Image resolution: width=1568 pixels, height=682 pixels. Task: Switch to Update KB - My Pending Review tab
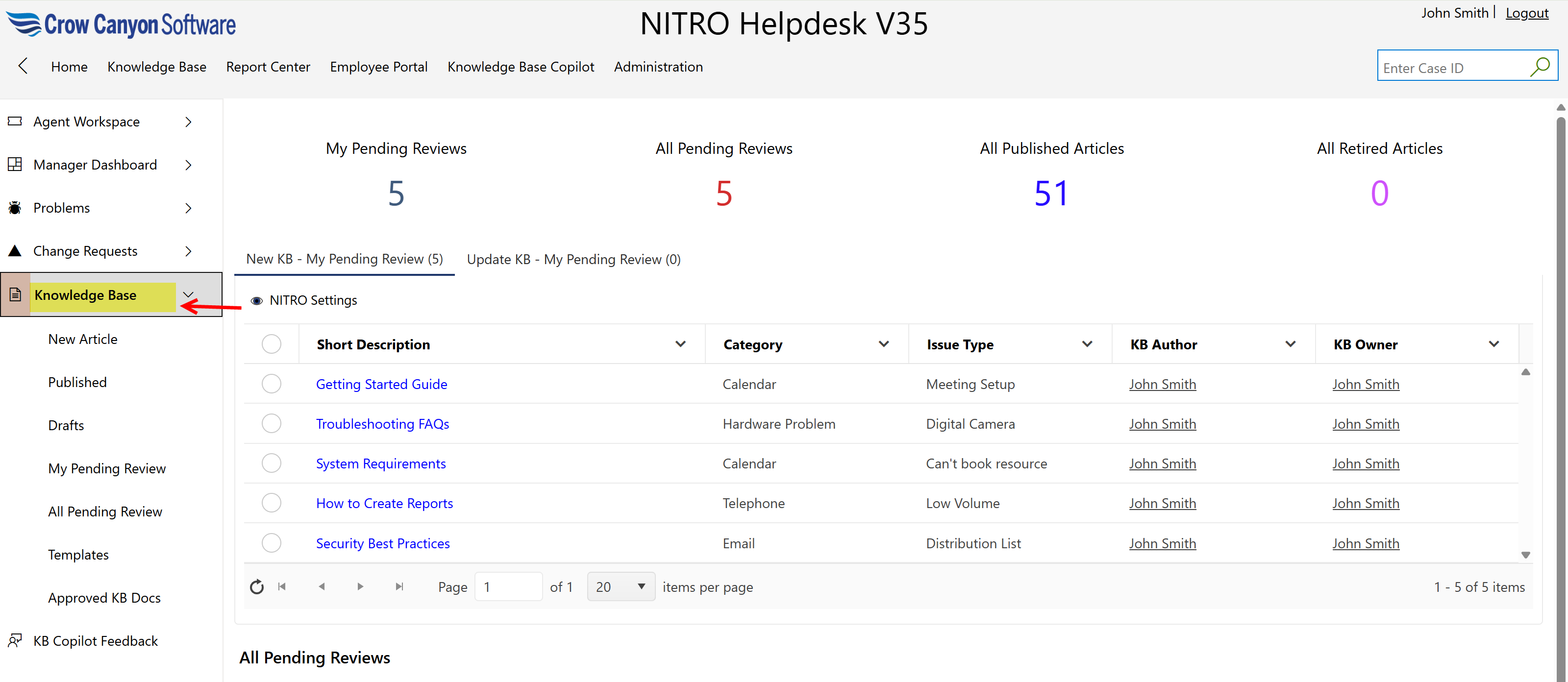pos(573,259)
